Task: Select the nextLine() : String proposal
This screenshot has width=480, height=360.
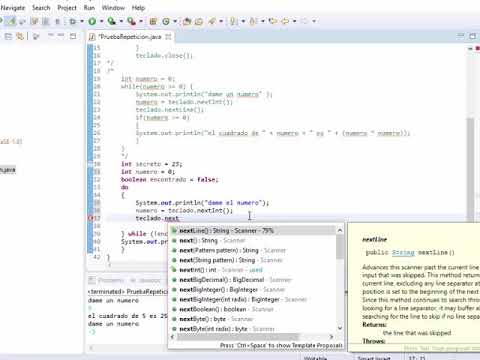Action: pyautogui.click(x=252, y=231)
